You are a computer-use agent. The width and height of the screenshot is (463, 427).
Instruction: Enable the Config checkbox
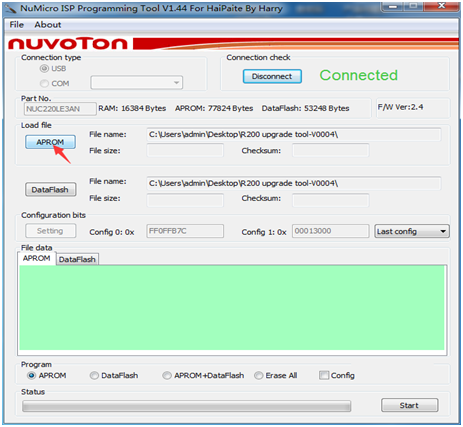pos(324,375)
